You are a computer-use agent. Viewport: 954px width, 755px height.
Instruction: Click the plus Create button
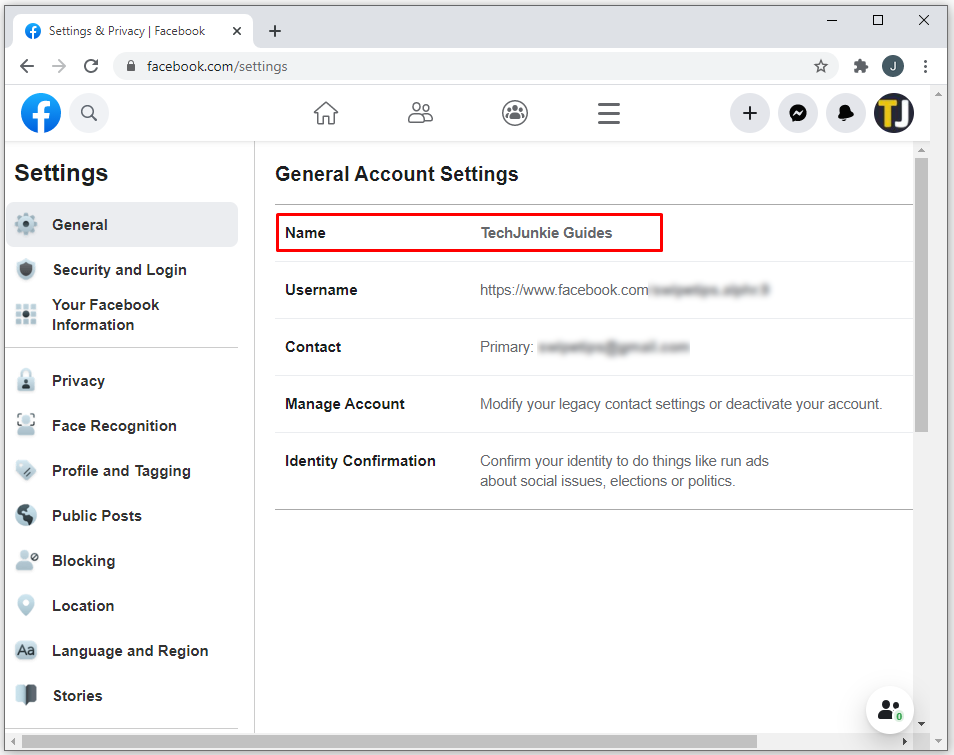(x=750, y=113)
